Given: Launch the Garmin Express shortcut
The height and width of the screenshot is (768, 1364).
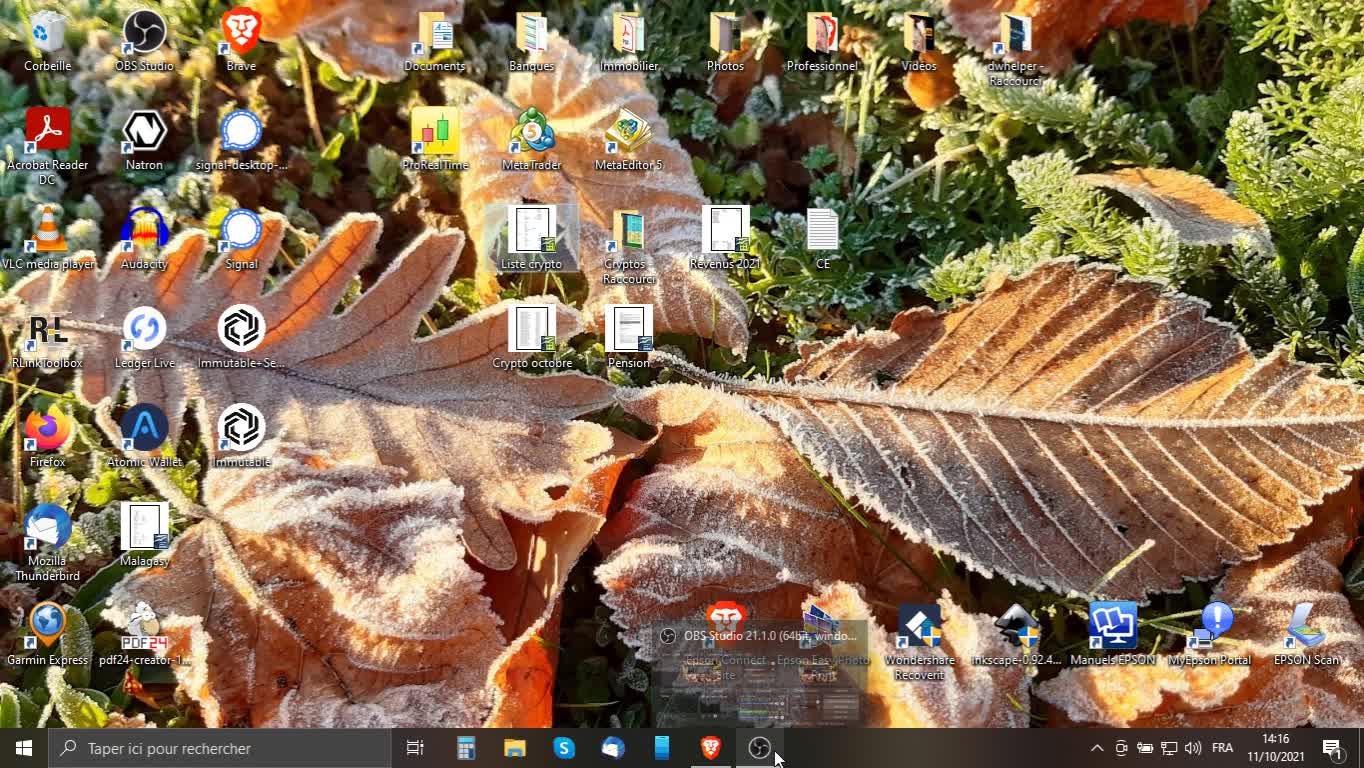Looking at the screenshot, I should click(47, 635).
